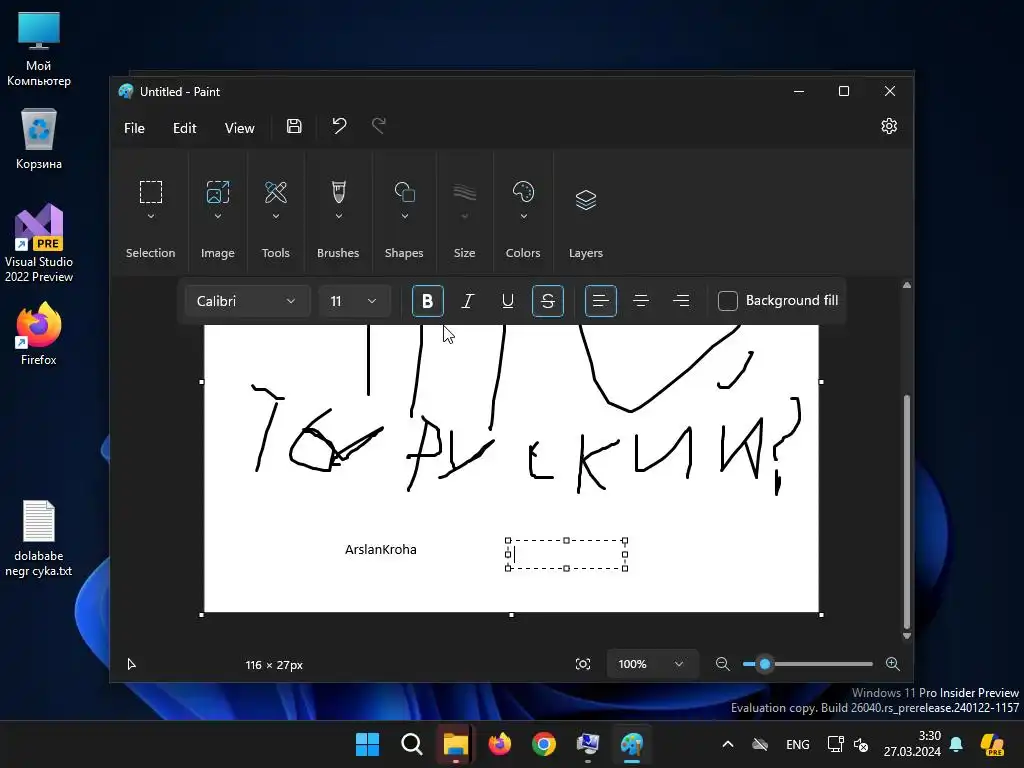Image resolution: width=1024 pixels, height=768 pixels.
Task: Click Firefox shortcut on desktop
Action: pyautogui.click(x=39, y=334)
